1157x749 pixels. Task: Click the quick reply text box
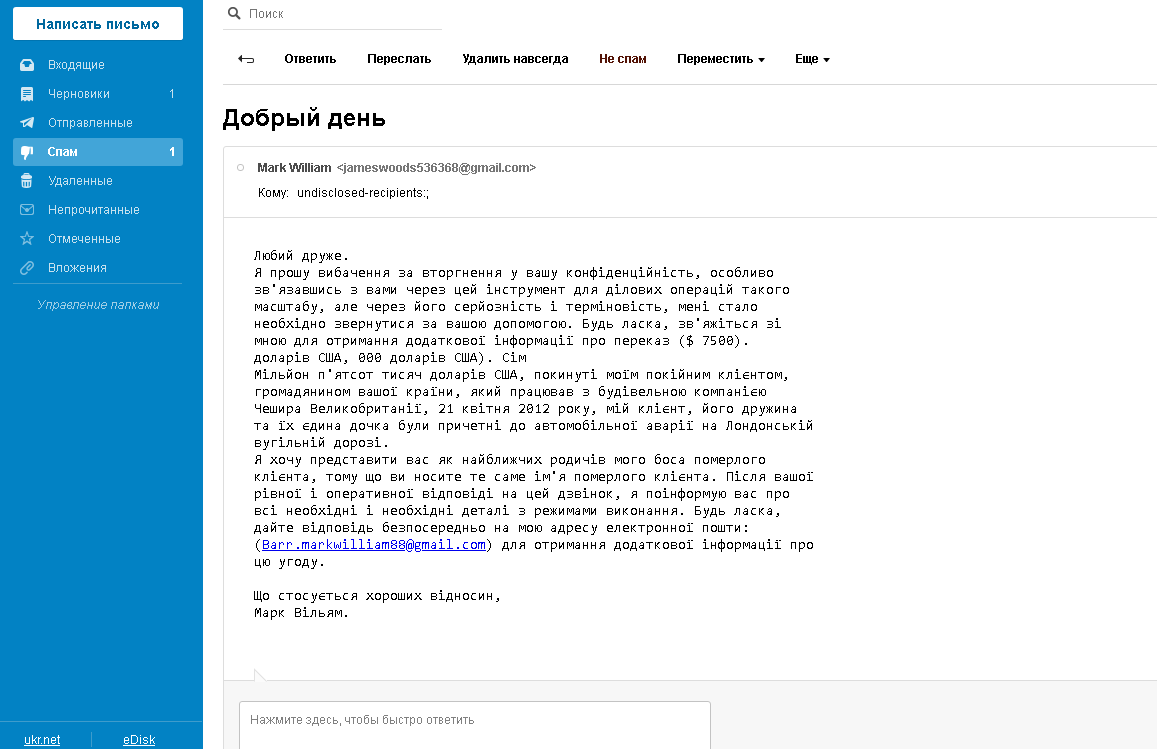click(474, 725)
